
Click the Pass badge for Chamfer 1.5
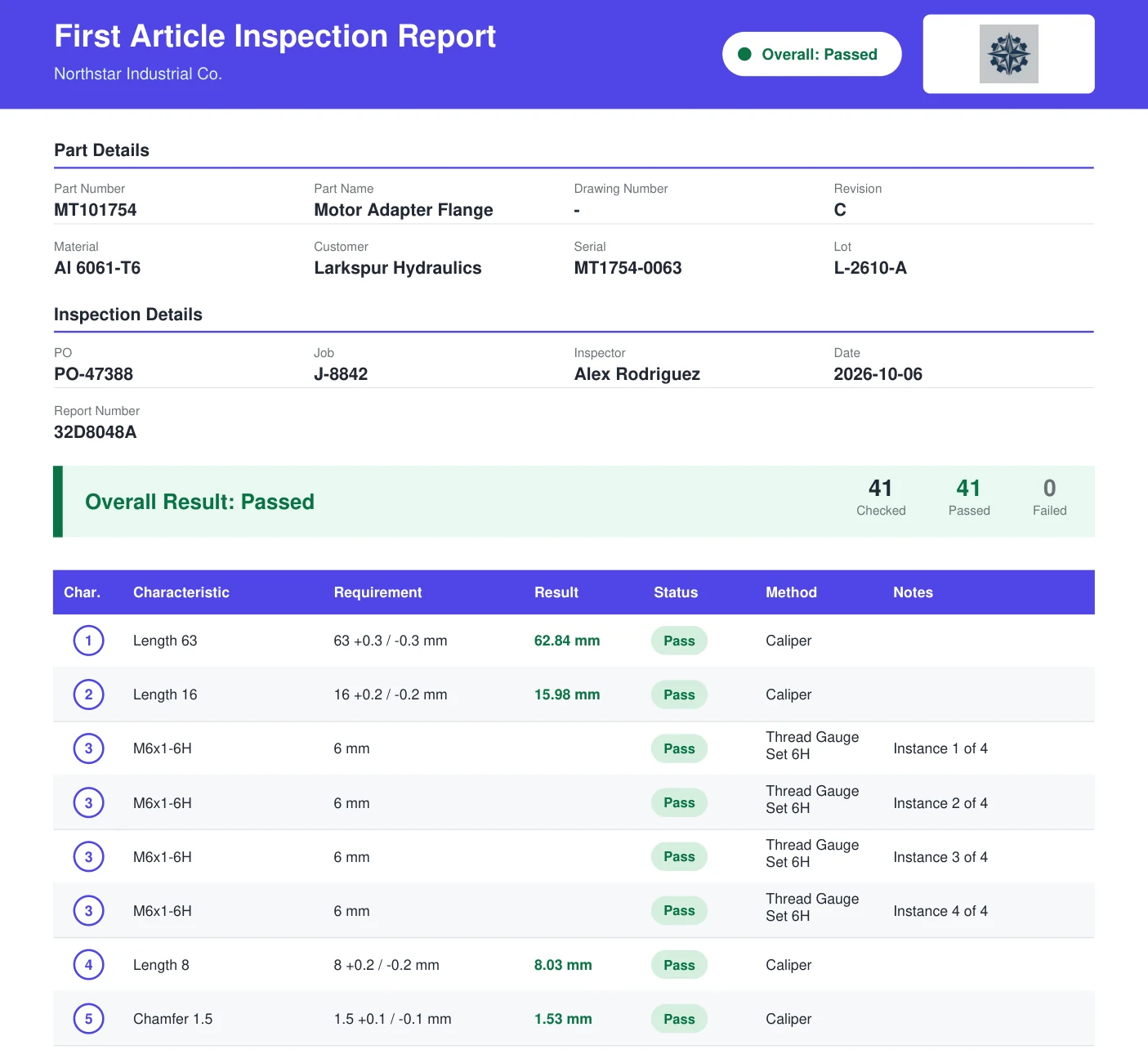click(679, 1019)
